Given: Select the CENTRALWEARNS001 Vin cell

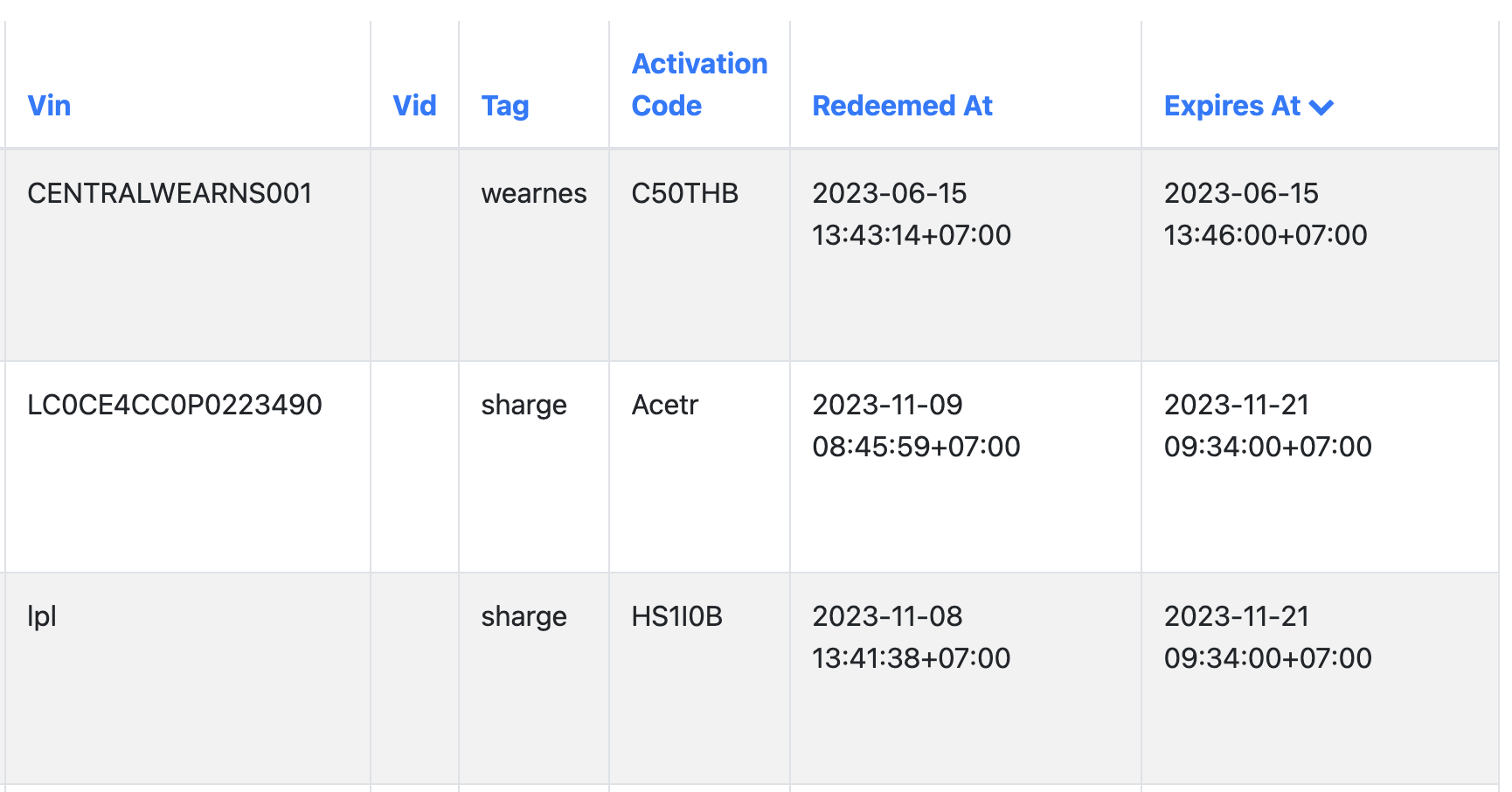Looking at the screenshot, I should (170, 193).
